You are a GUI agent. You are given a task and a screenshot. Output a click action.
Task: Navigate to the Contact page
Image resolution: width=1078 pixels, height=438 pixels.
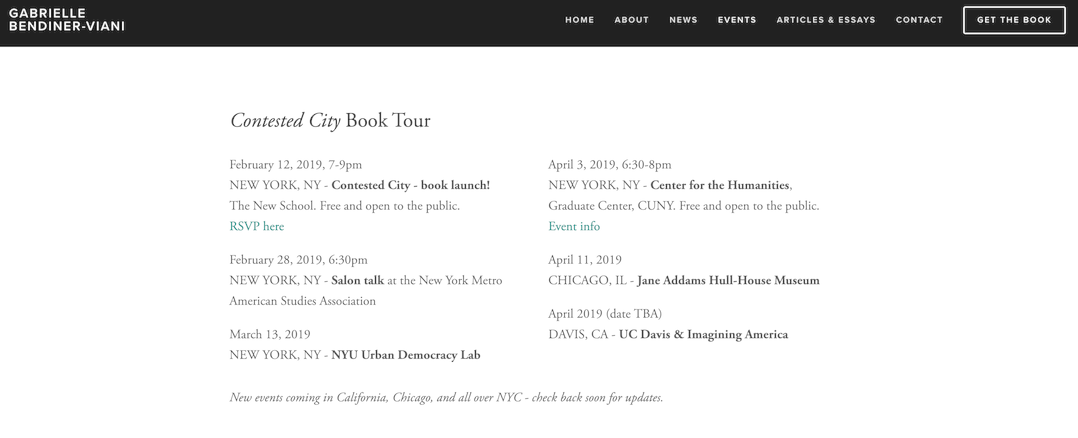pyautogui.click(x=918, y=20)
